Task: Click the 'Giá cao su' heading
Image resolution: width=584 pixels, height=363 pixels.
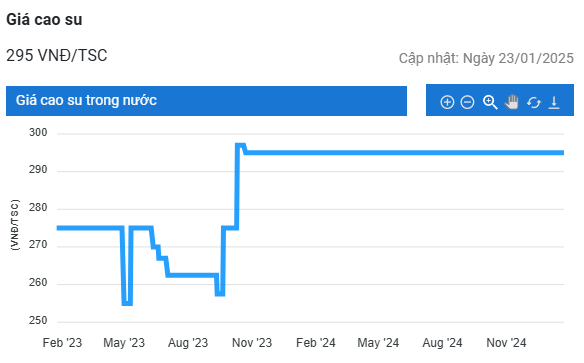Action: tap(44, 20)
